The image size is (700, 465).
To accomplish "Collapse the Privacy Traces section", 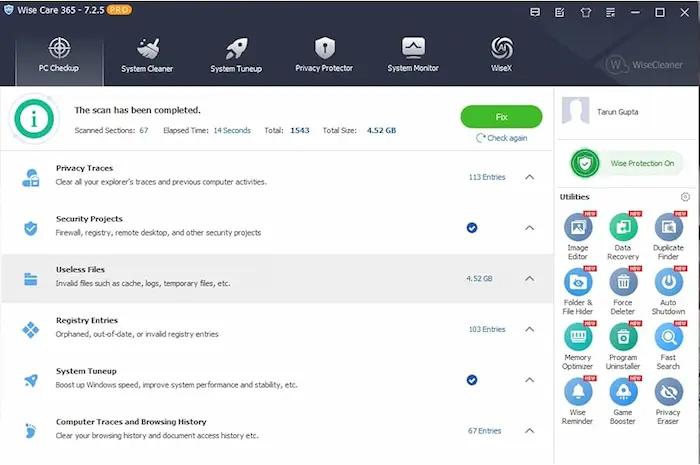I will [529, 177].
